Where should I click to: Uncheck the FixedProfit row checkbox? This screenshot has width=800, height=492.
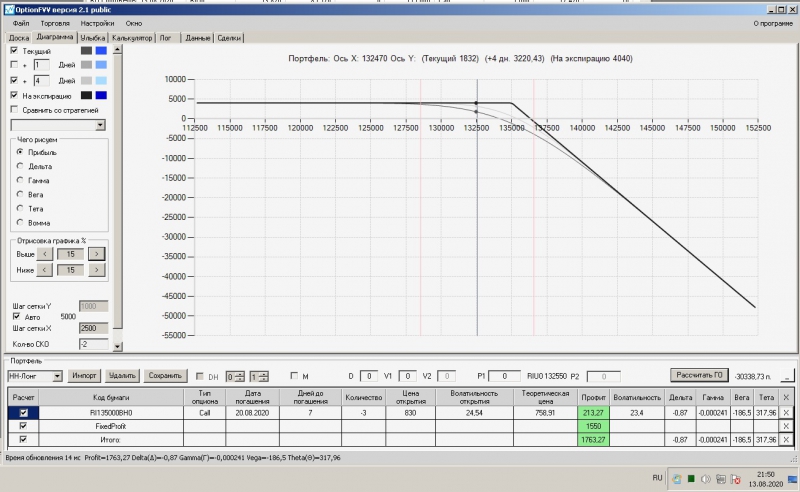point(23,426)
